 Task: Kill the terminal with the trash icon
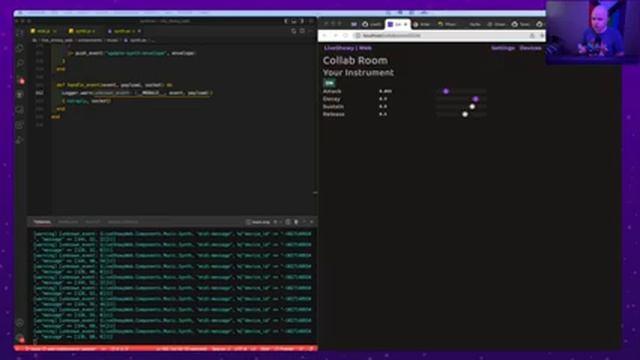(x=296, y=222)
